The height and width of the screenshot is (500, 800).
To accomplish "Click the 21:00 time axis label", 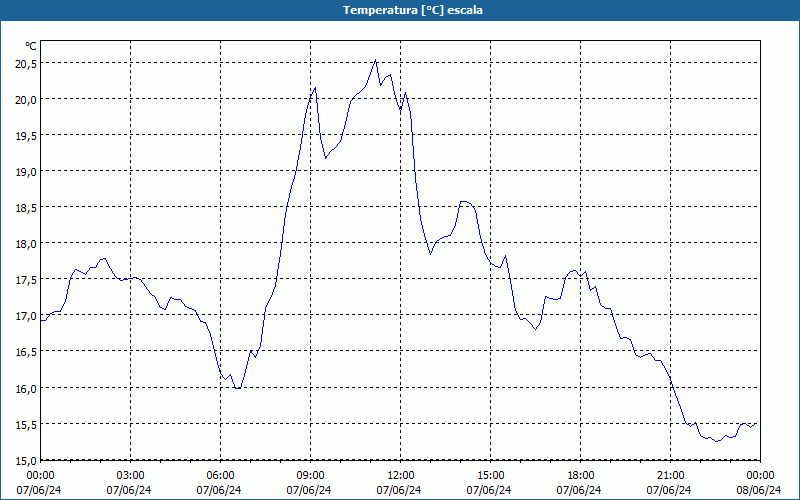I will [x=670, y=476].
